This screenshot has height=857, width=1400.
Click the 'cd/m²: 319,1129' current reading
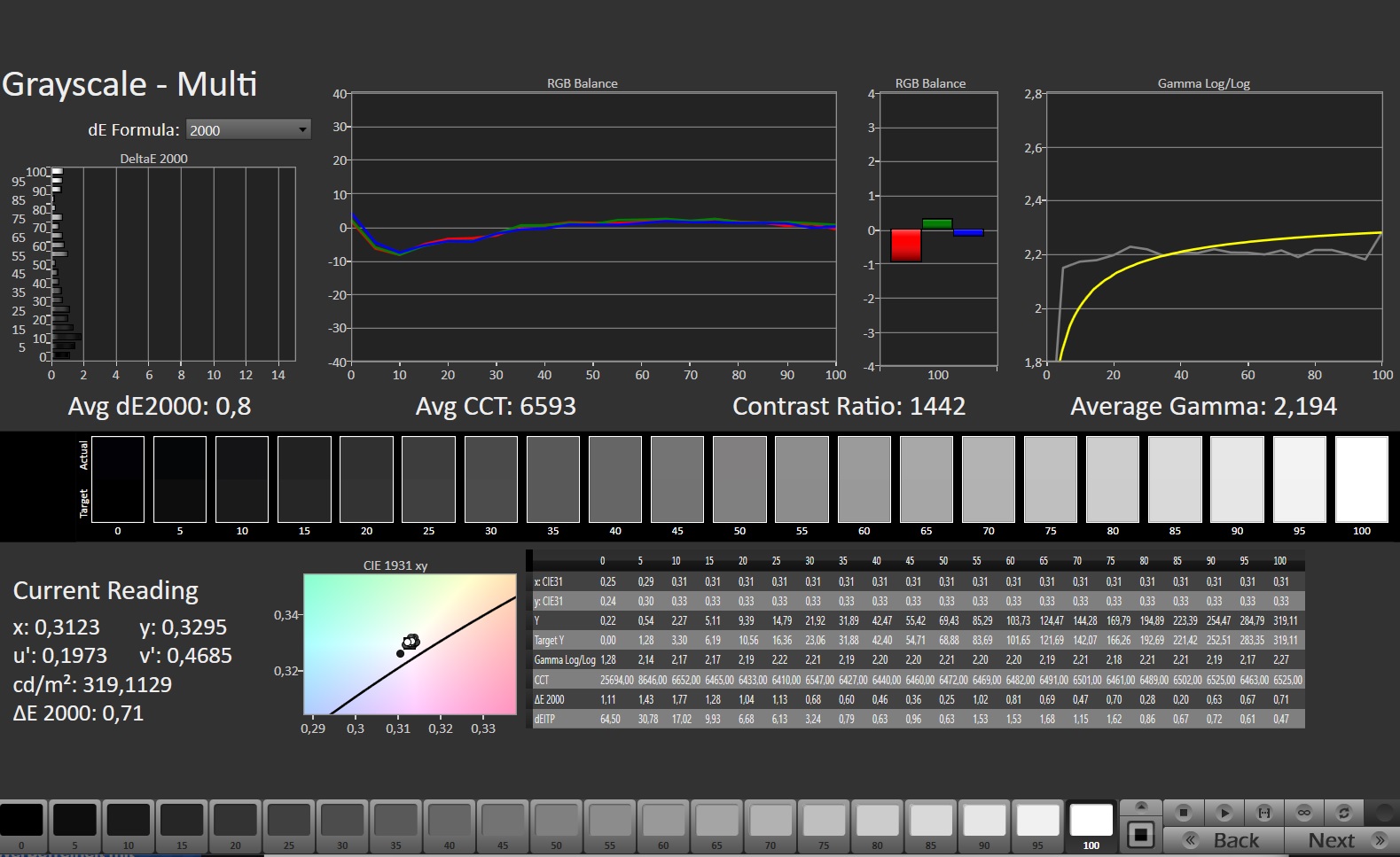pyautogui.click(x=92, y=684)
